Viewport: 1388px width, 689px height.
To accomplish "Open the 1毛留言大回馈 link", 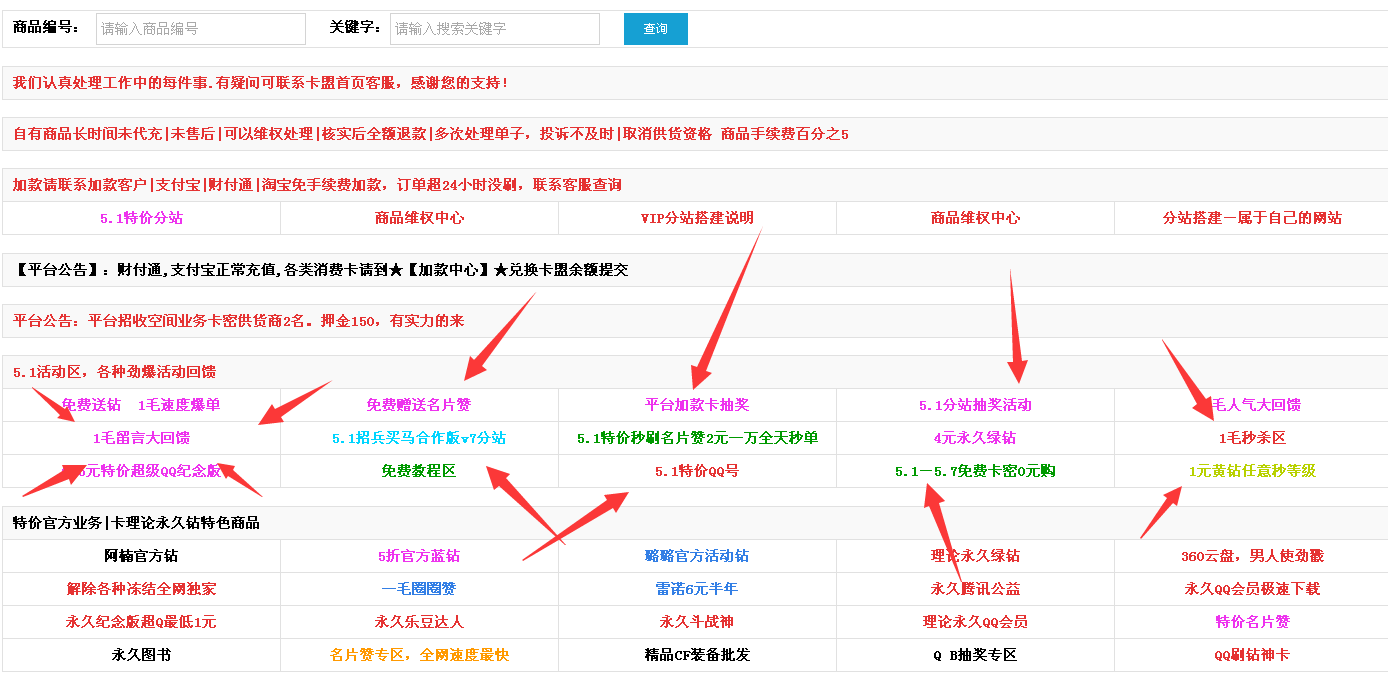I will click(140, 438).
